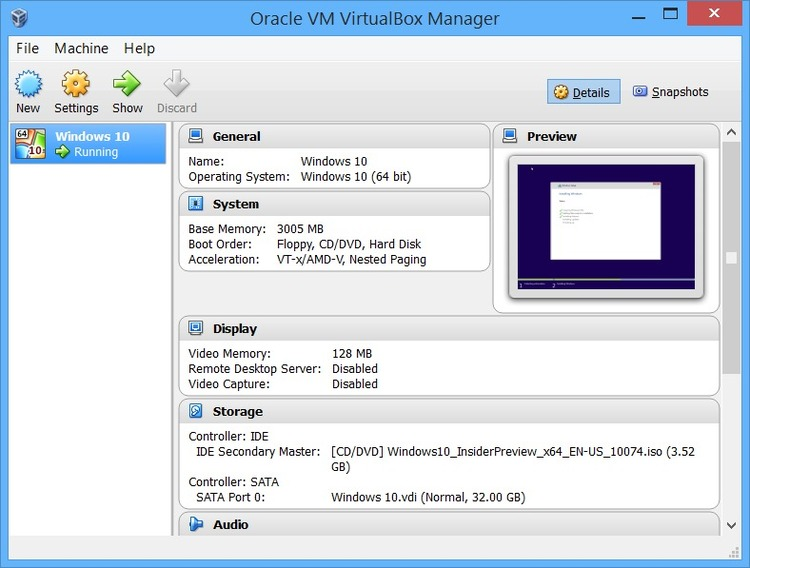Open the File menu
Viewport: 787px width, 579px height.
27,48
